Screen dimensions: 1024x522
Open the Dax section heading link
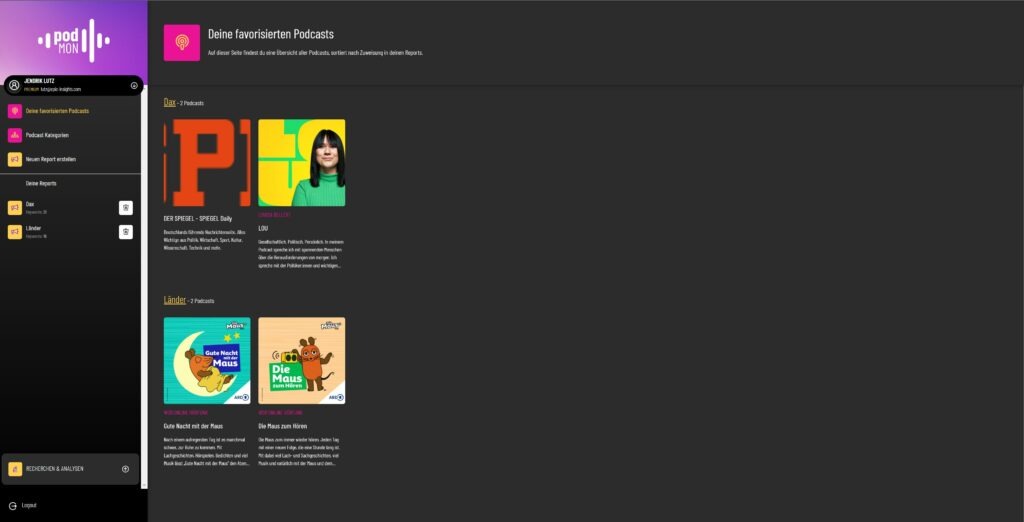(170, 103)
